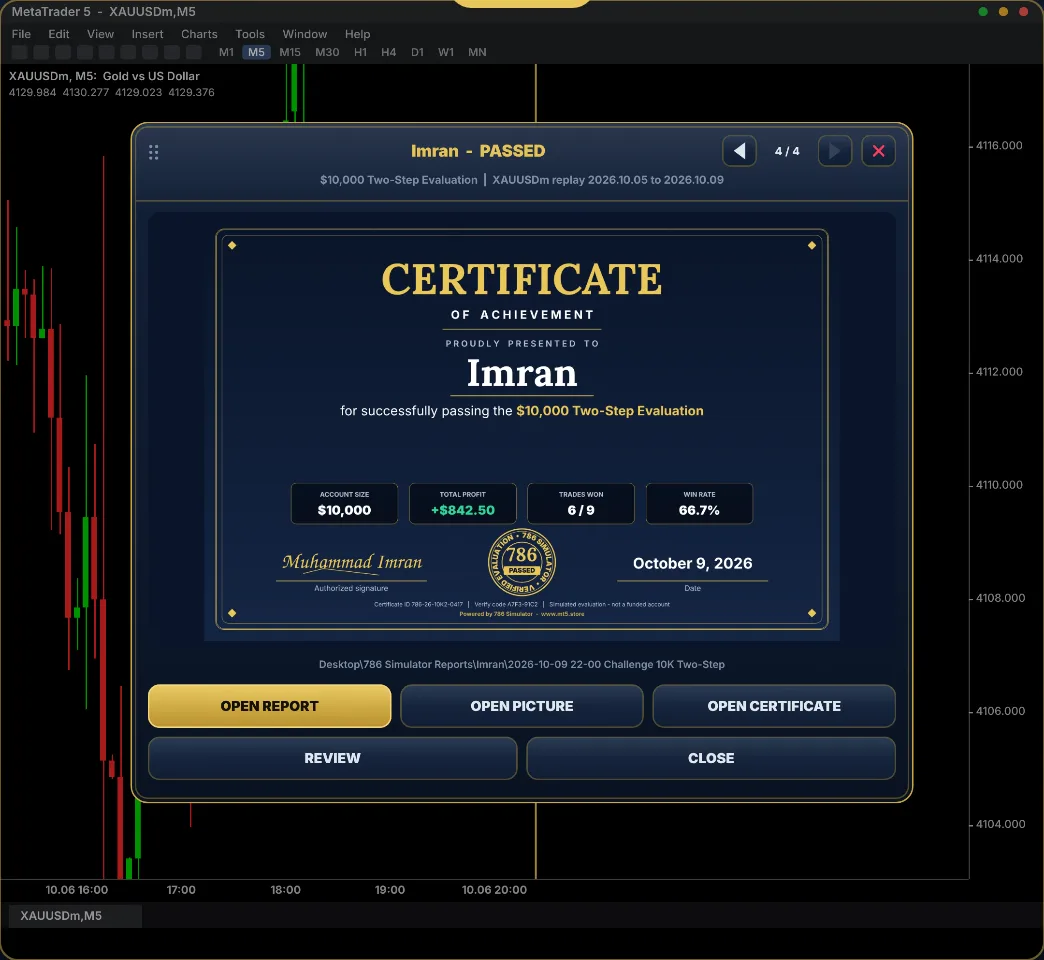
Task: Open the Insert menu
Action: pyautogui.click(x=147, y=34)
